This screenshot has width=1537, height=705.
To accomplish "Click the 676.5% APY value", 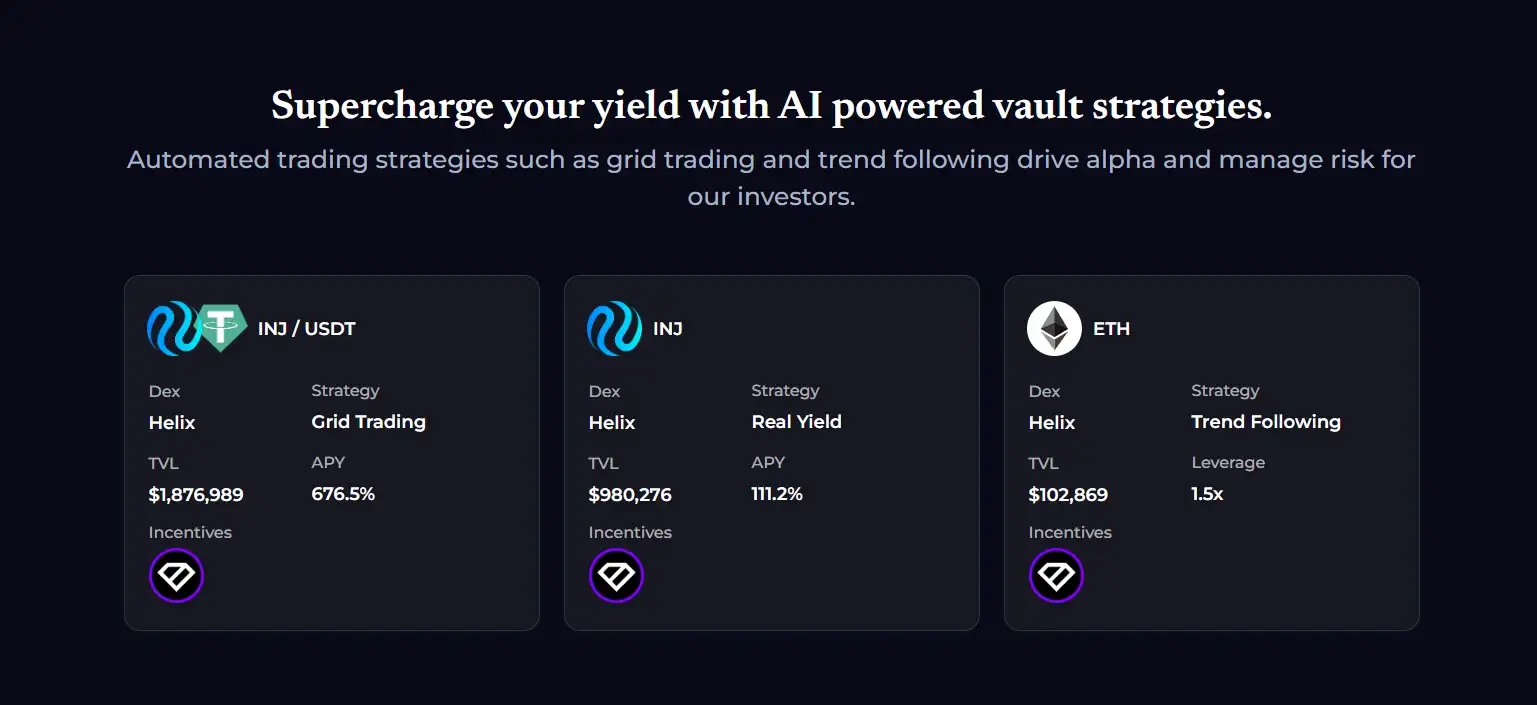I will (x=343, y=494).
